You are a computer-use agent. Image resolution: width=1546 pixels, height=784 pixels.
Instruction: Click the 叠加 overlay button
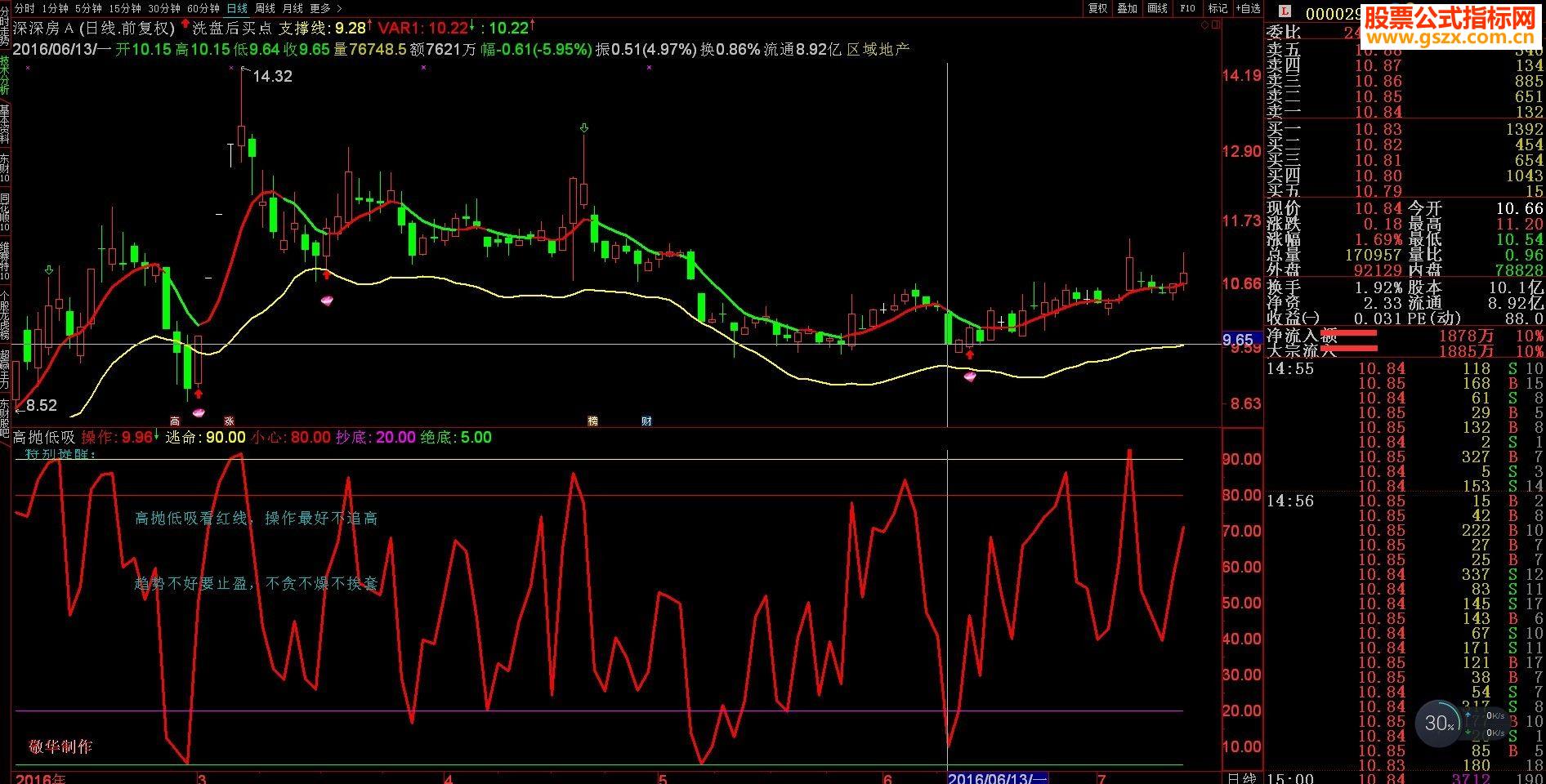(x=1128, y=8)
